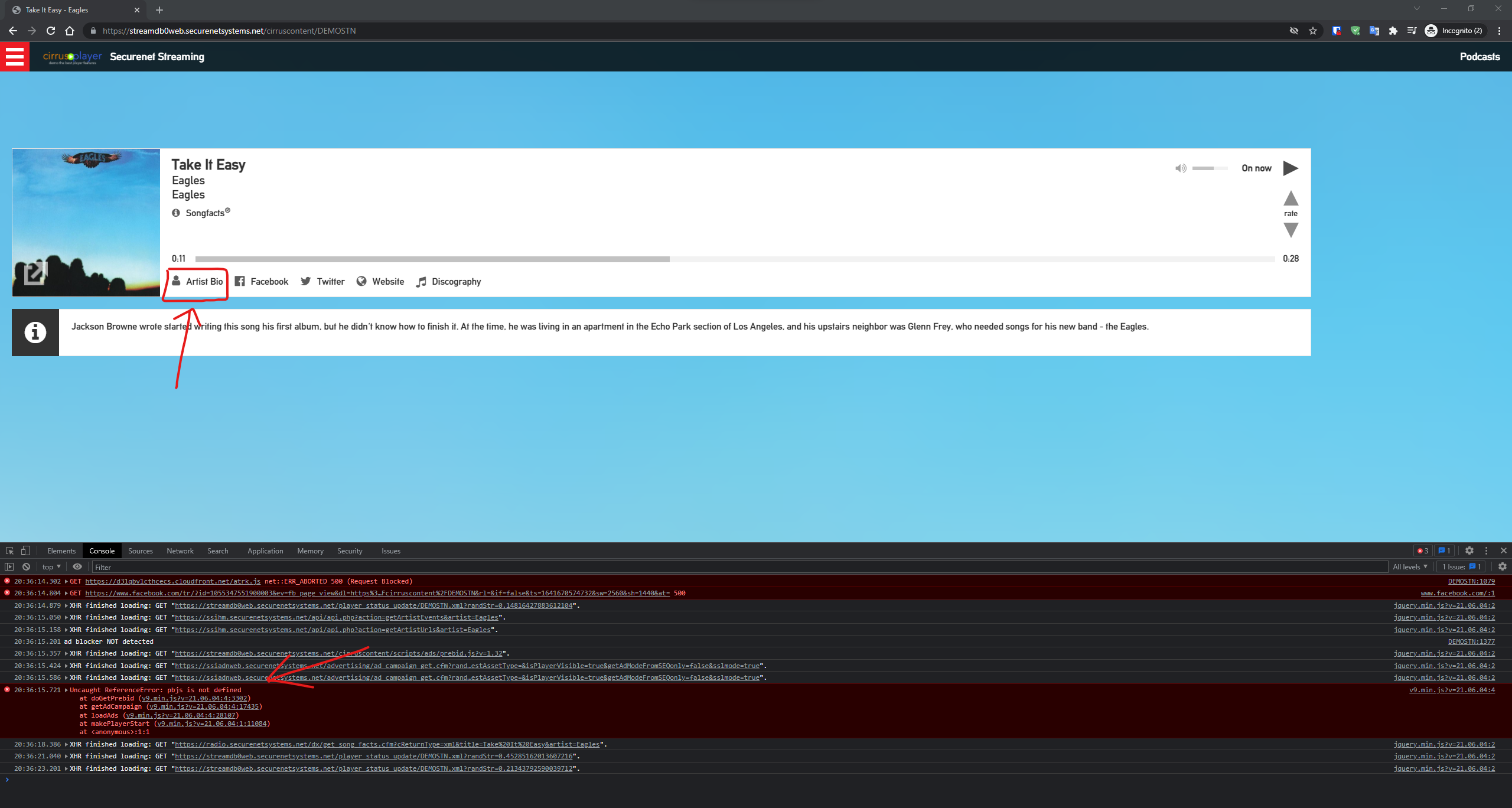
Task: Select the inspect element tool in DevTools
Action: coord(9,550)
